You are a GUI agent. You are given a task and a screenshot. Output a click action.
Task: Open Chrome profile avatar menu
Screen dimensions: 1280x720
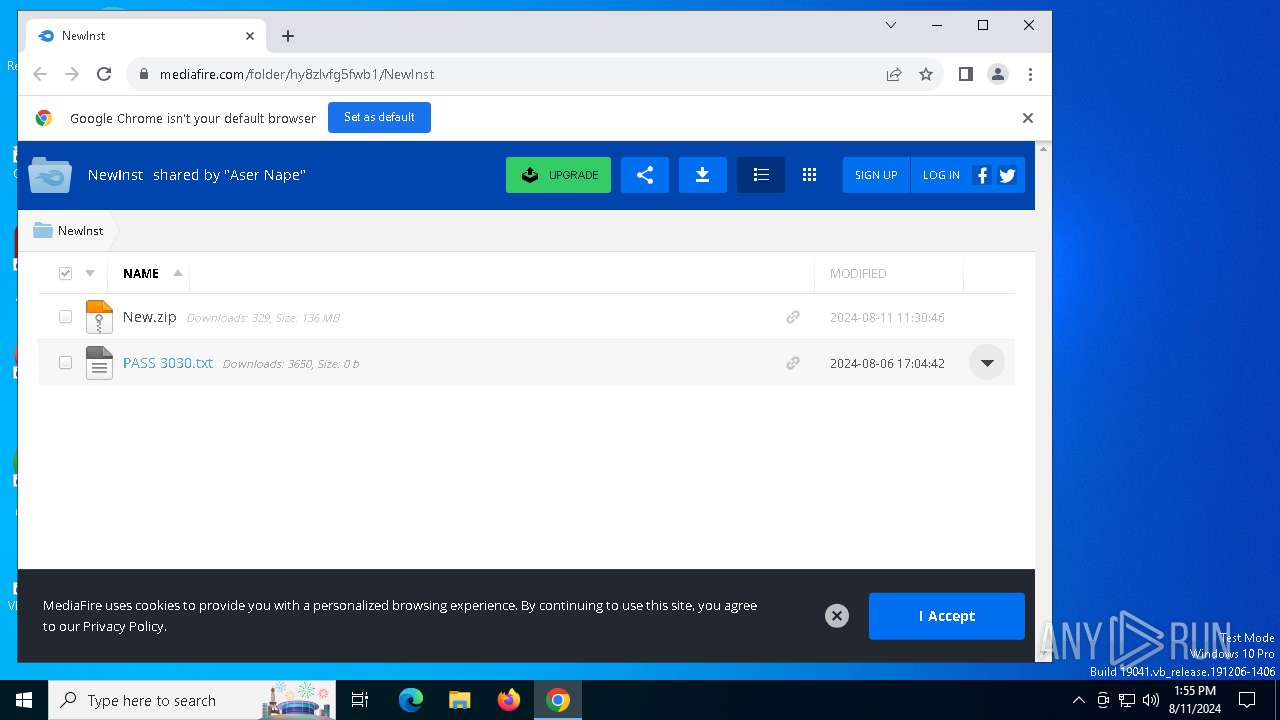coord(998,74)
